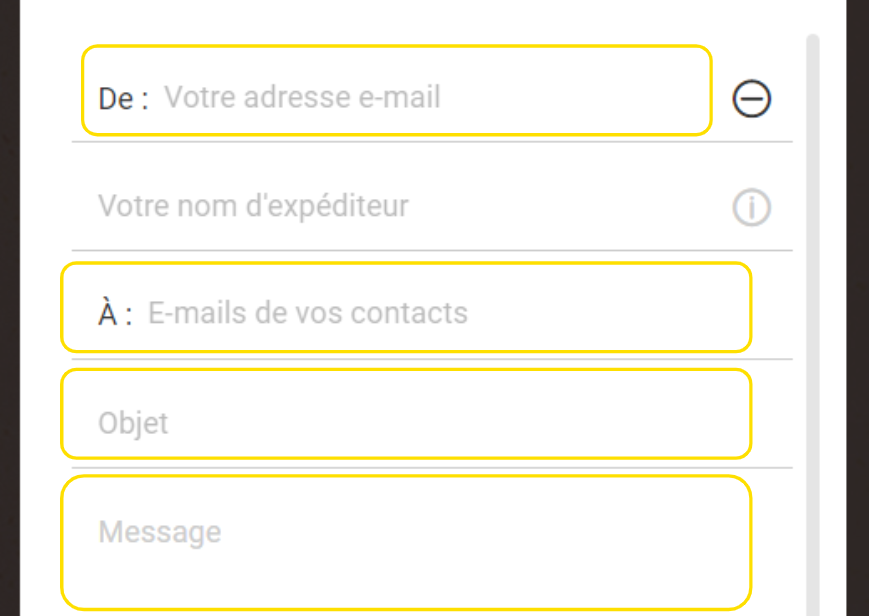This screenshot has height=616, width=869.
Task: Click inside the 'Message' text area
Action: pos(406,542)
